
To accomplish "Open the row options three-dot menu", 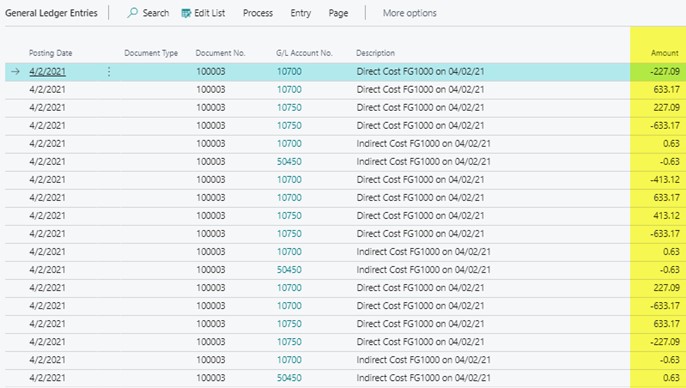I will [x=109, y=71].
